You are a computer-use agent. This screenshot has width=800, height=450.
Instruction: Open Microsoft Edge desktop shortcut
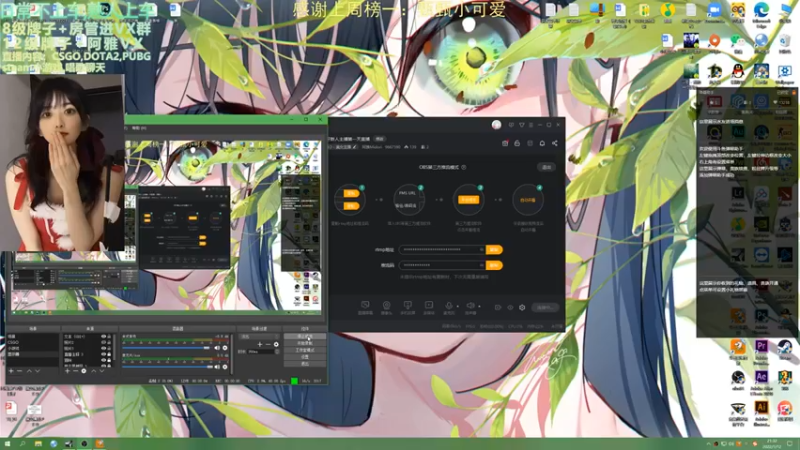pos(761,9)
